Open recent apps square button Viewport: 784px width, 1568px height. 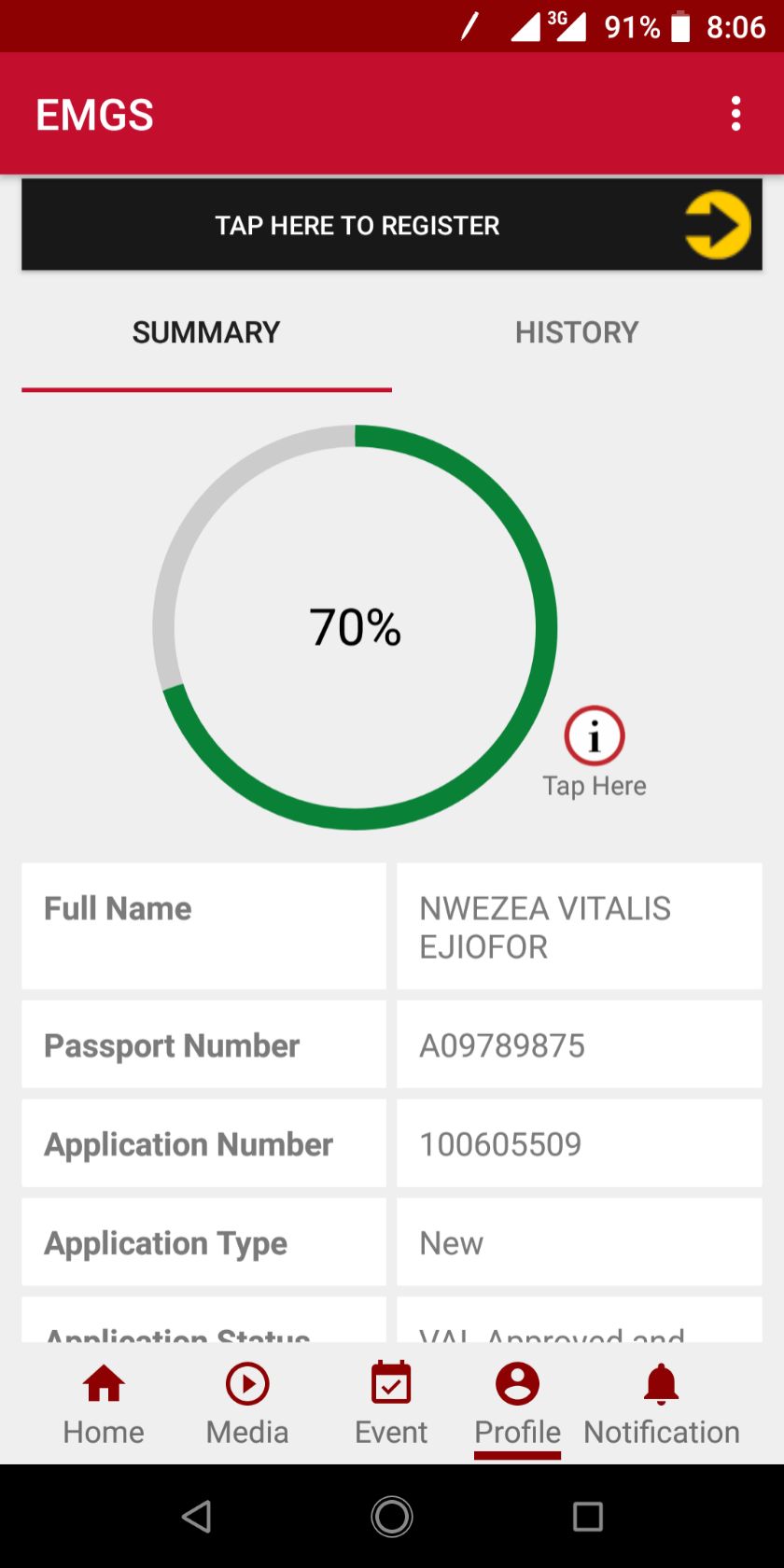pos(587,1517)
